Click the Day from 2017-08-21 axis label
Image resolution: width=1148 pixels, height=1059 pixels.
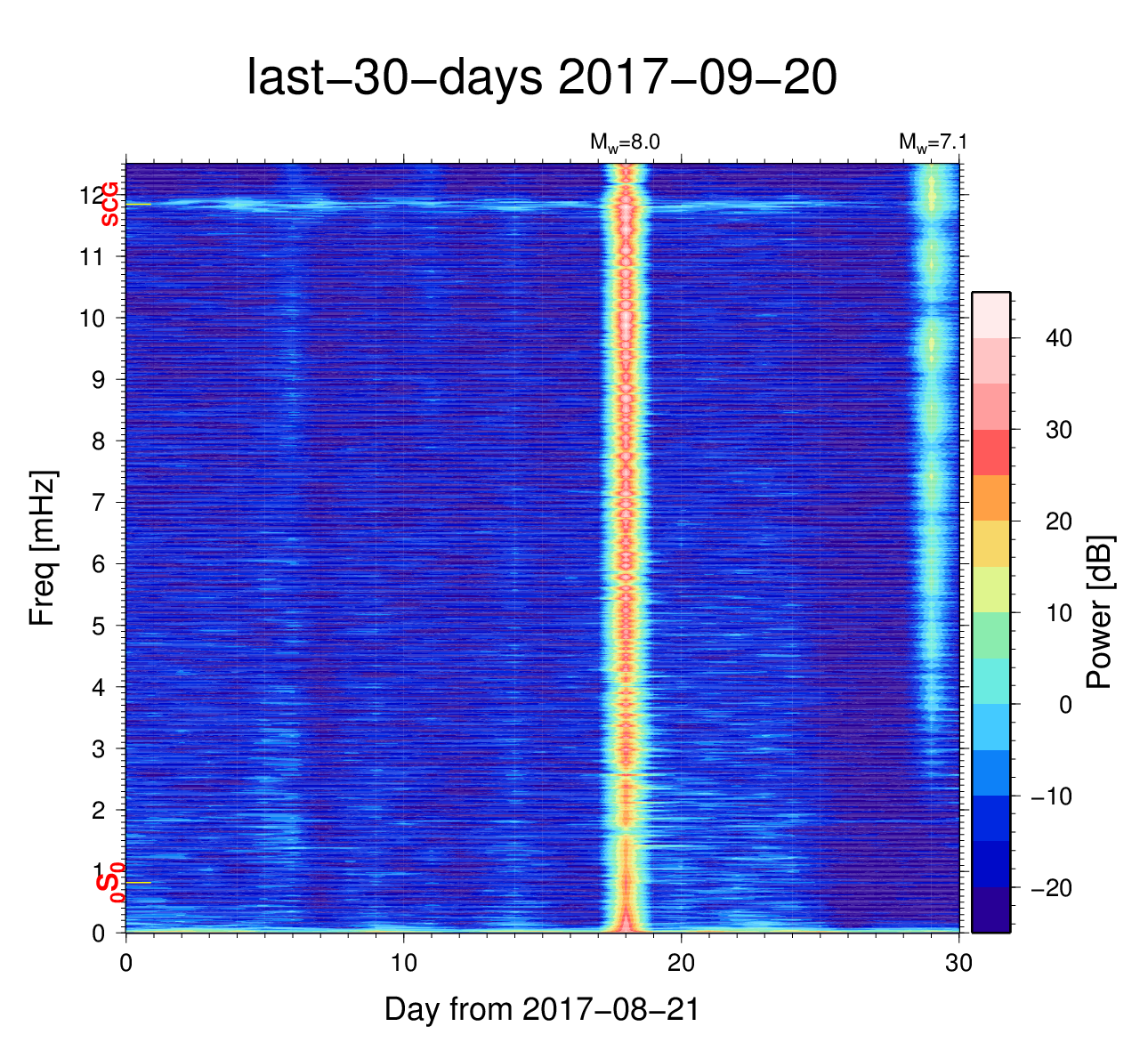541,1009
